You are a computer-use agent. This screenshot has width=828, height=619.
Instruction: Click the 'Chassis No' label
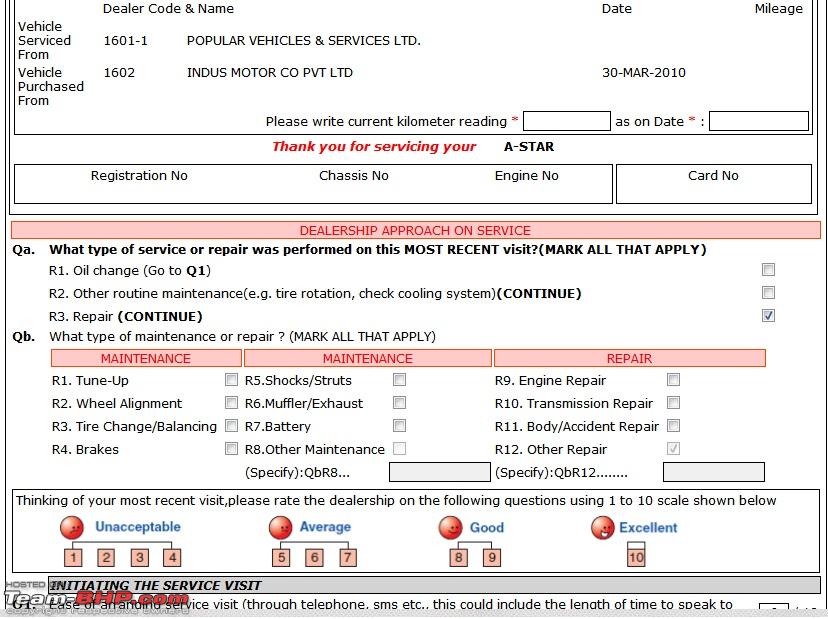(354, 176)
